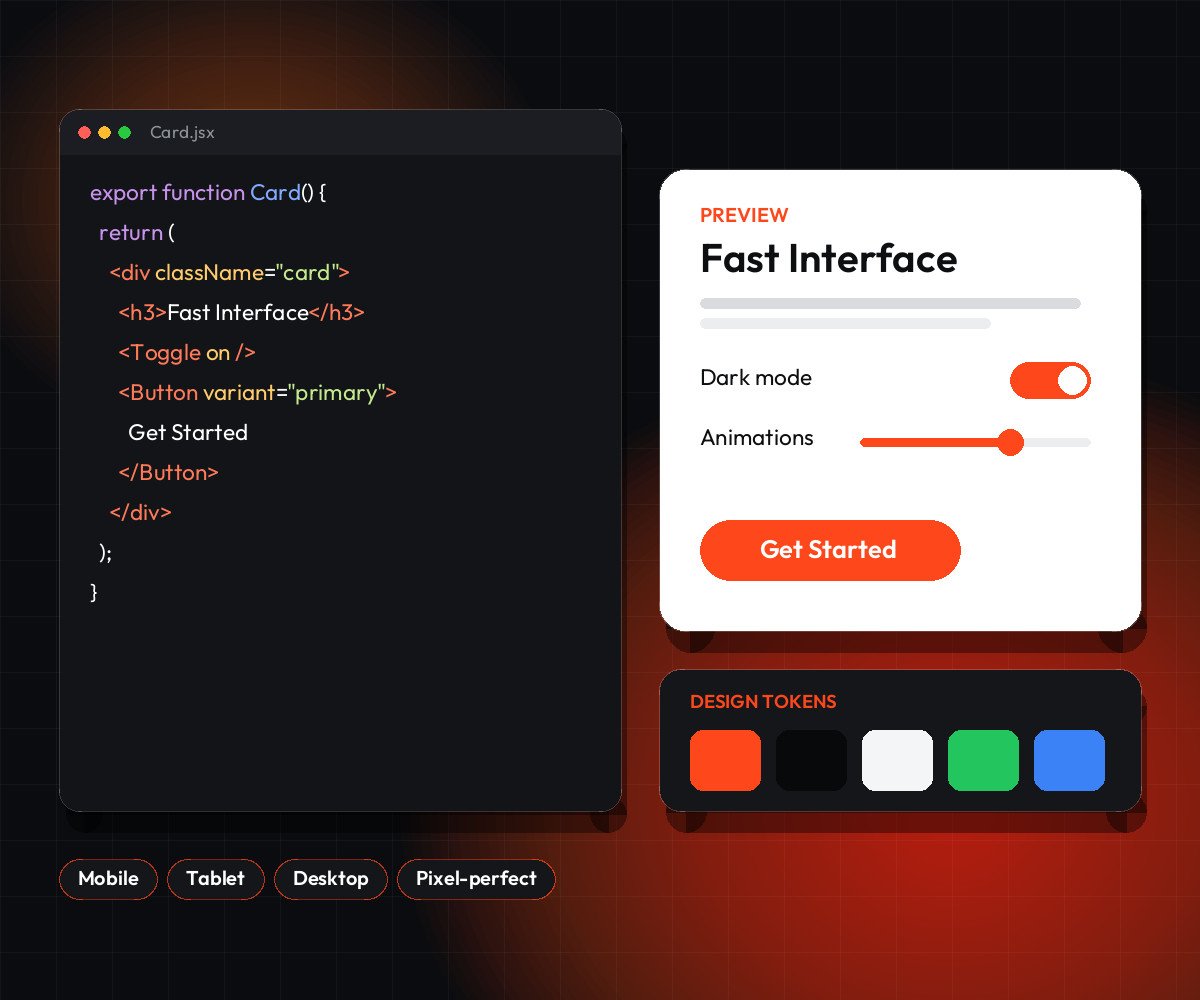Select the Mobile pill
1200x1000 pixels.
(x=108, y=879)
